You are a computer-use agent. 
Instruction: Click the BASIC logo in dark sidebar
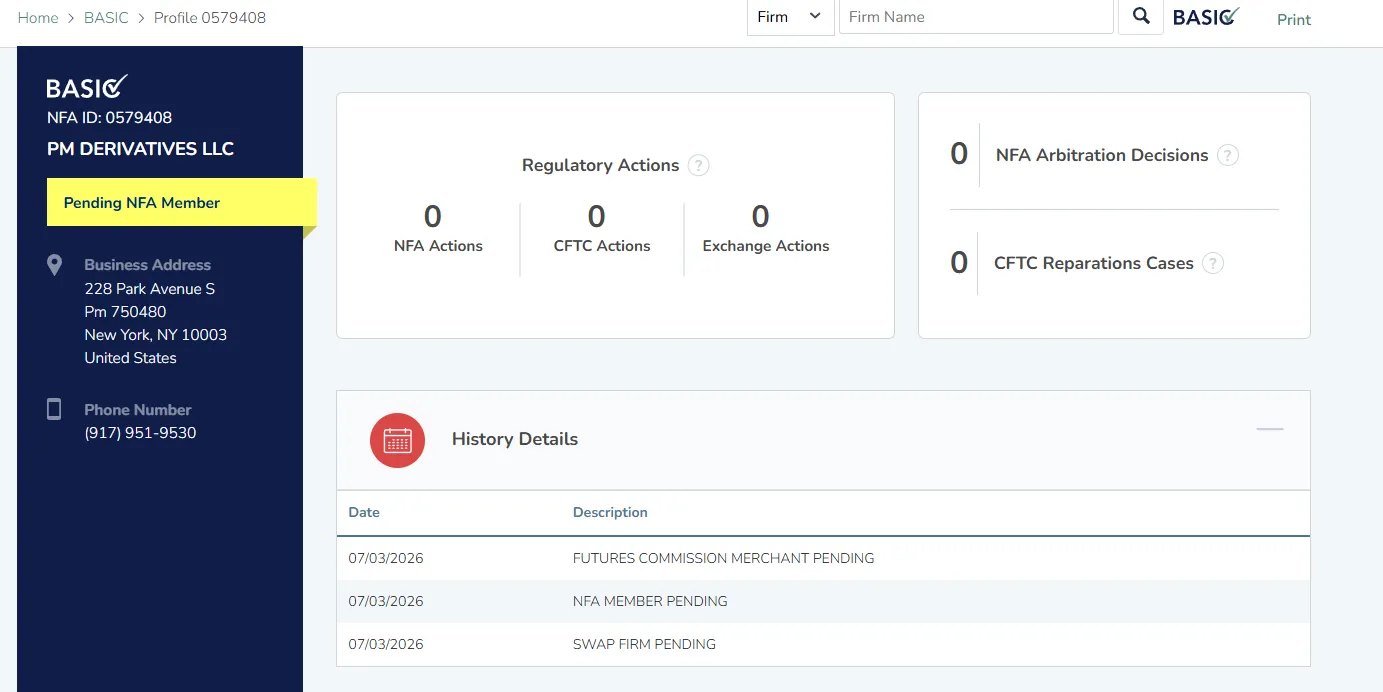[87, 87]
